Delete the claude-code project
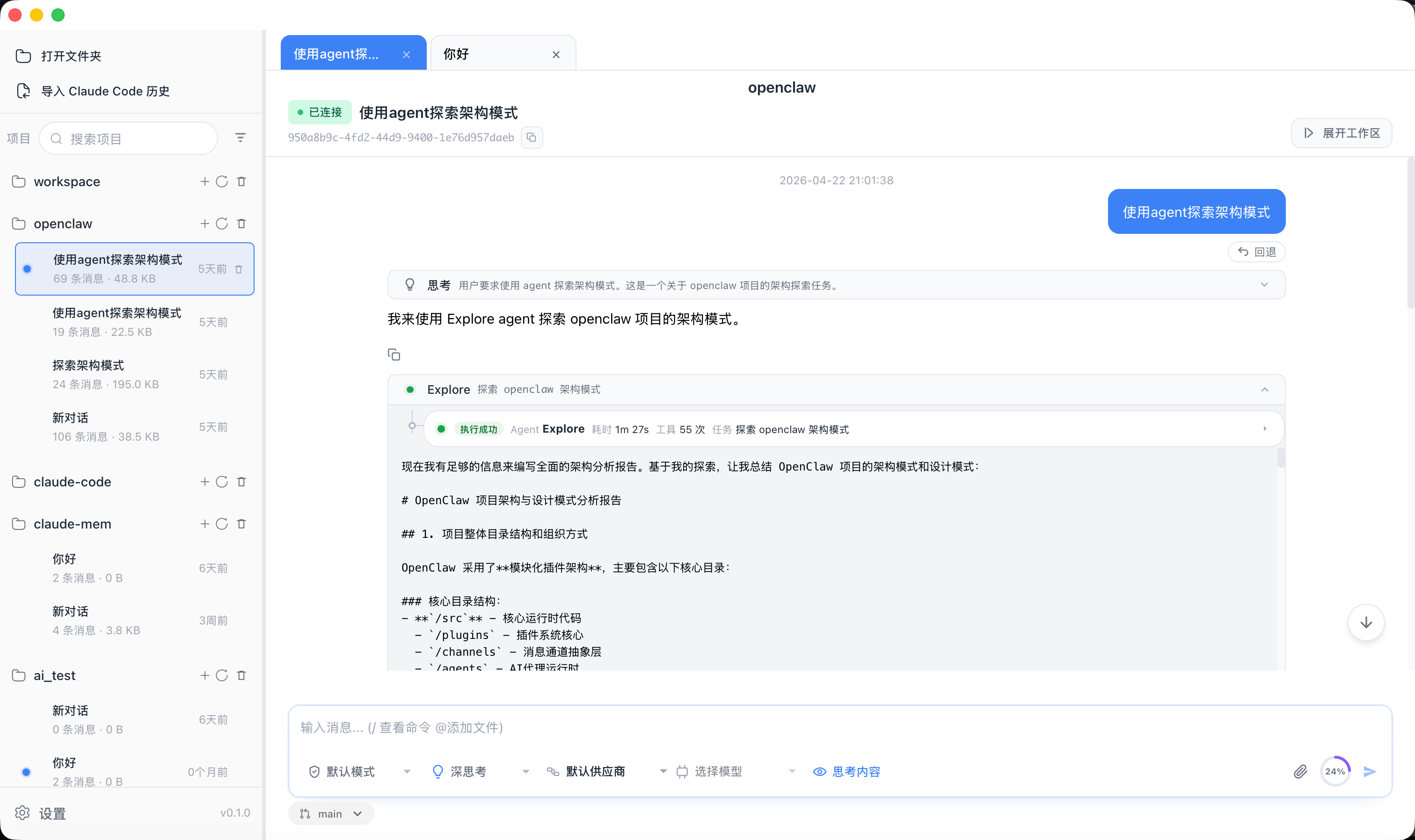The height and width of the screenshot is (840, 1415). tap(242, 482)
